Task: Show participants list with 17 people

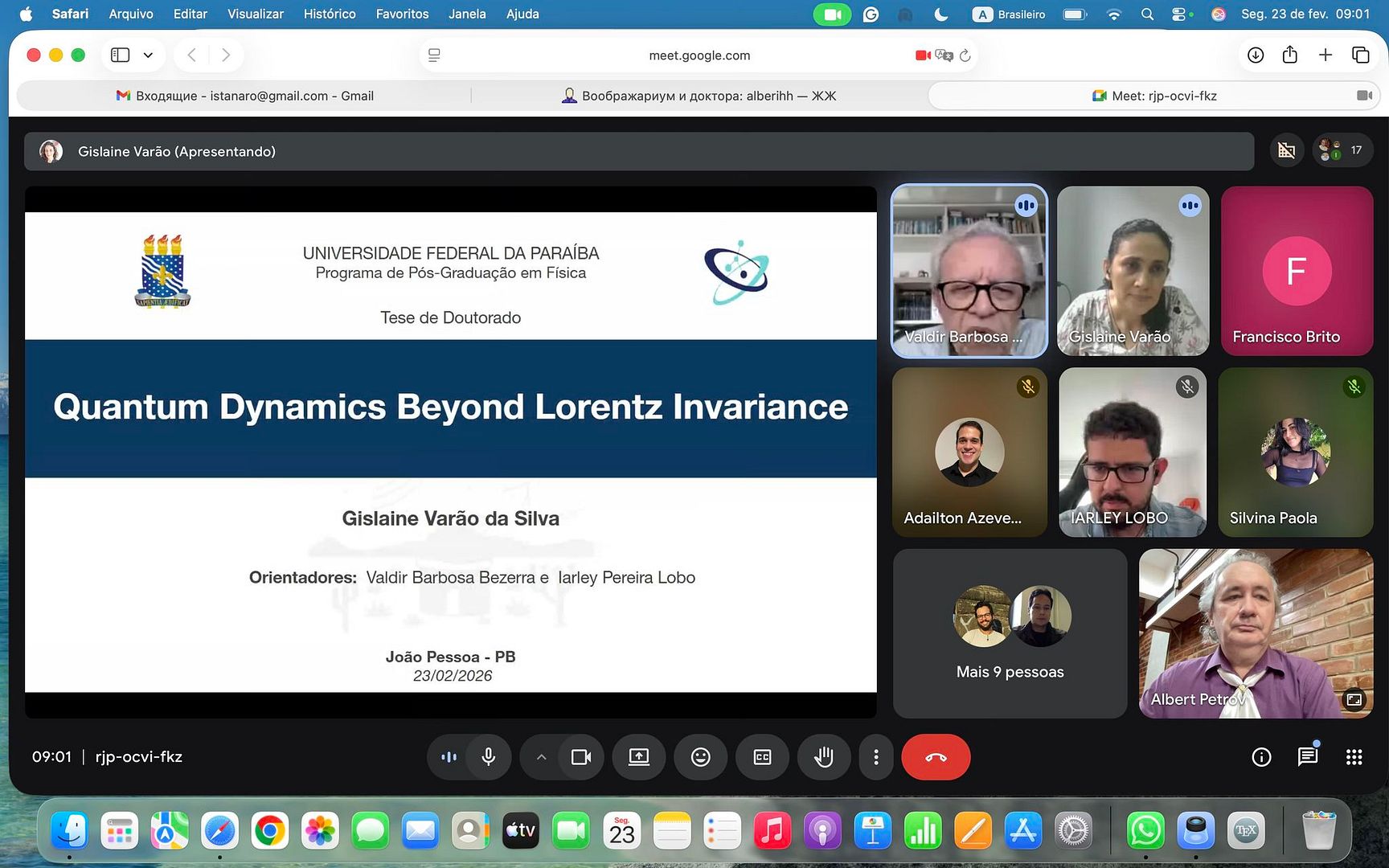Action: (x=1342, y=150)
